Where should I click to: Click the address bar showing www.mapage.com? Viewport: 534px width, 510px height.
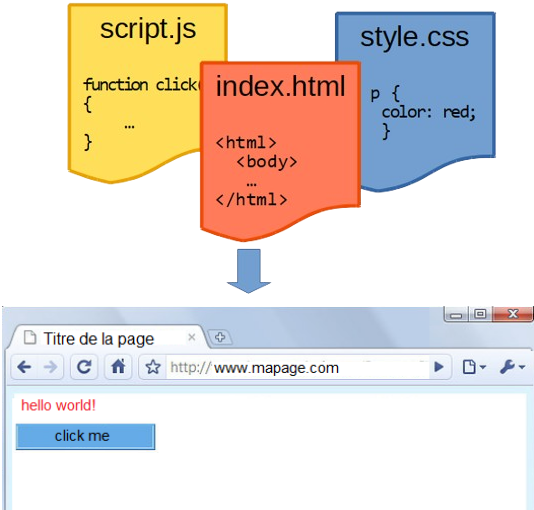tap(298, 368)
